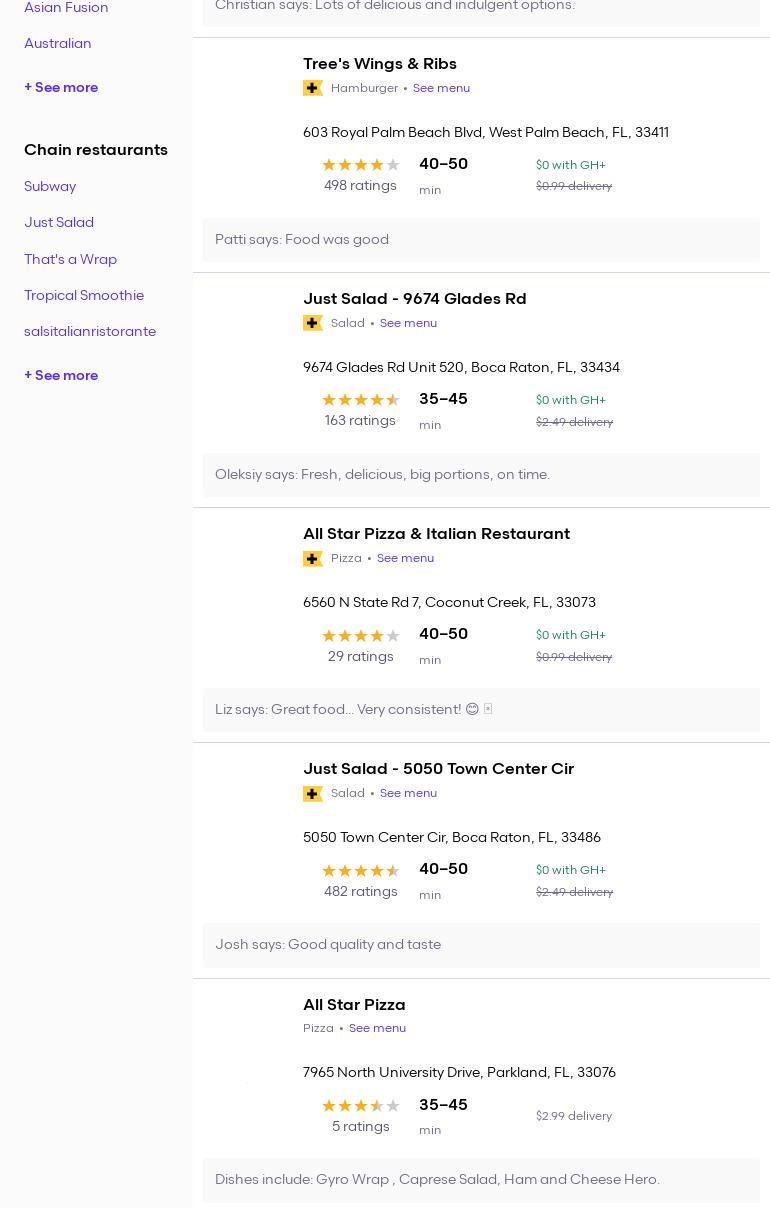The image size is (770, 1208).
Task: Click the star rating for Tree's Wings & Ribs
Action: pos(360,165)
